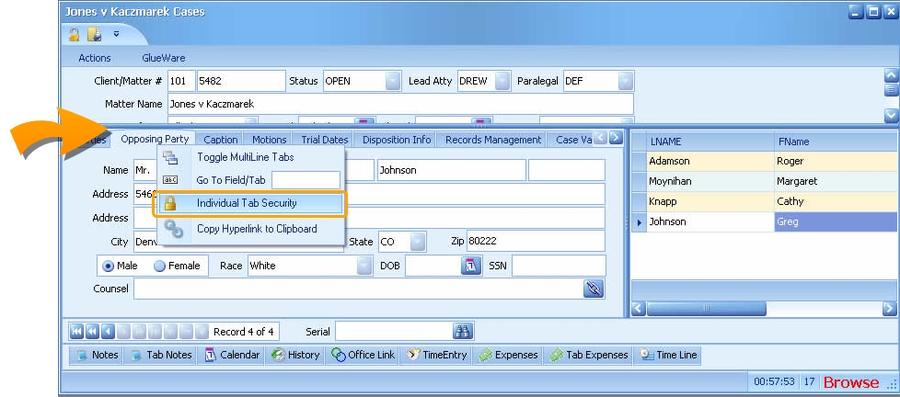Click the grid horizontal scrollbar thumb
Image resolution: width=900 pixels, height=397 pixels.
[706, 309]
